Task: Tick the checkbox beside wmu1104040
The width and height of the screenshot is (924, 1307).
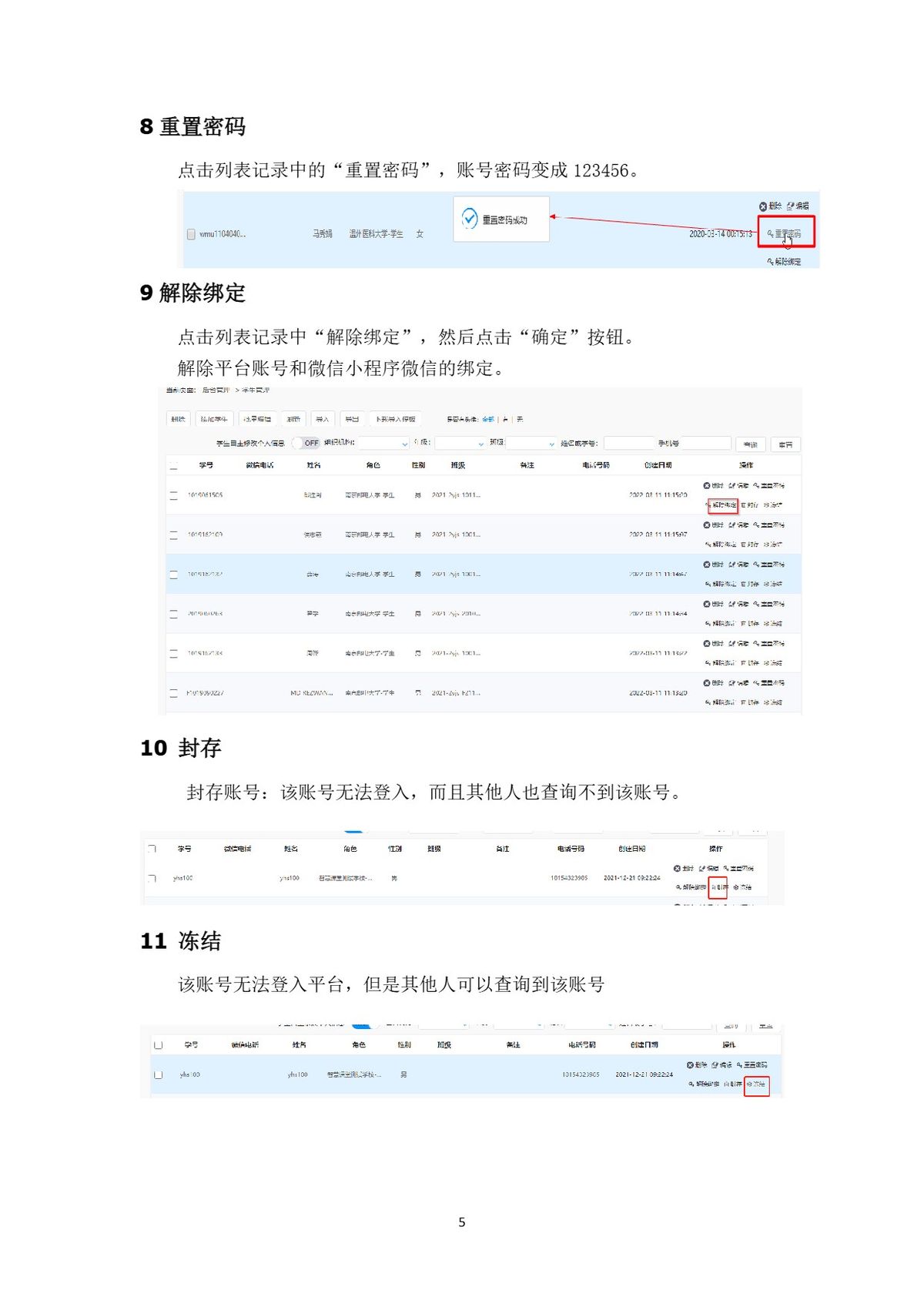Action: pos(191,234)
